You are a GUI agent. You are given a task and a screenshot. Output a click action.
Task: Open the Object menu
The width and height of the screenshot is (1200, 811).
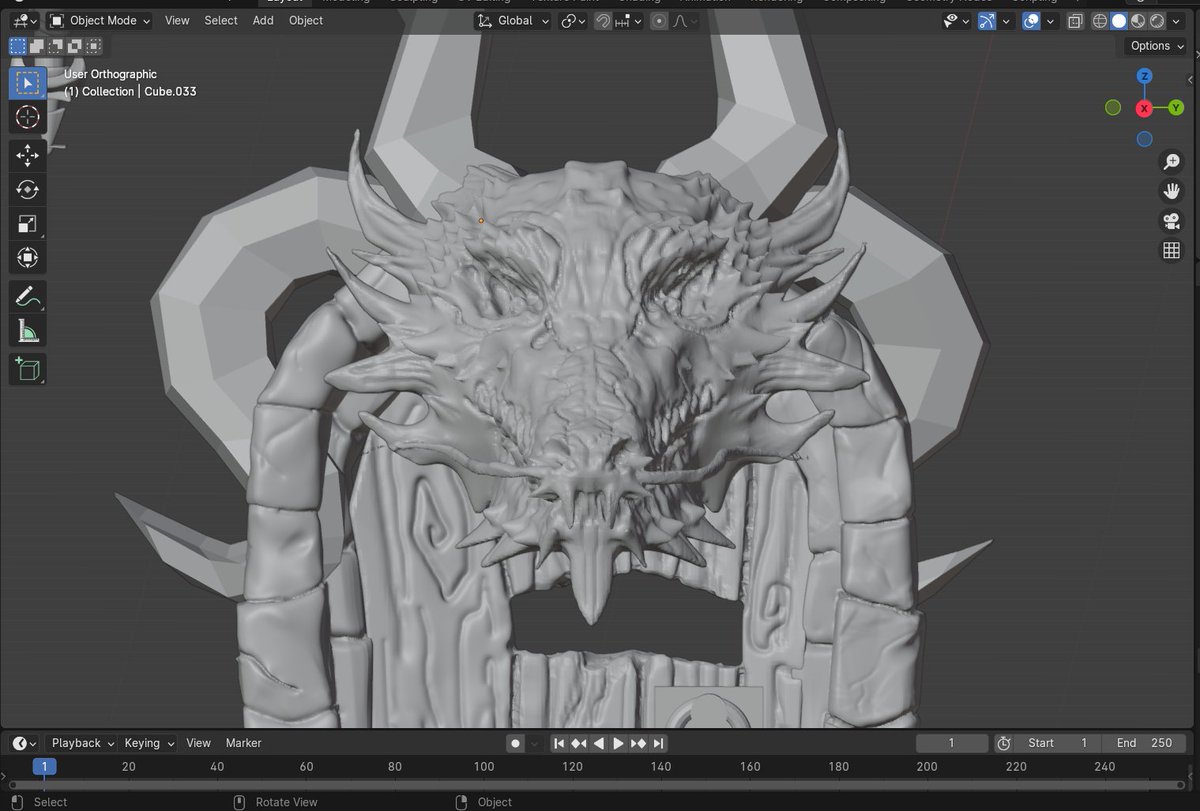point(306,20)
